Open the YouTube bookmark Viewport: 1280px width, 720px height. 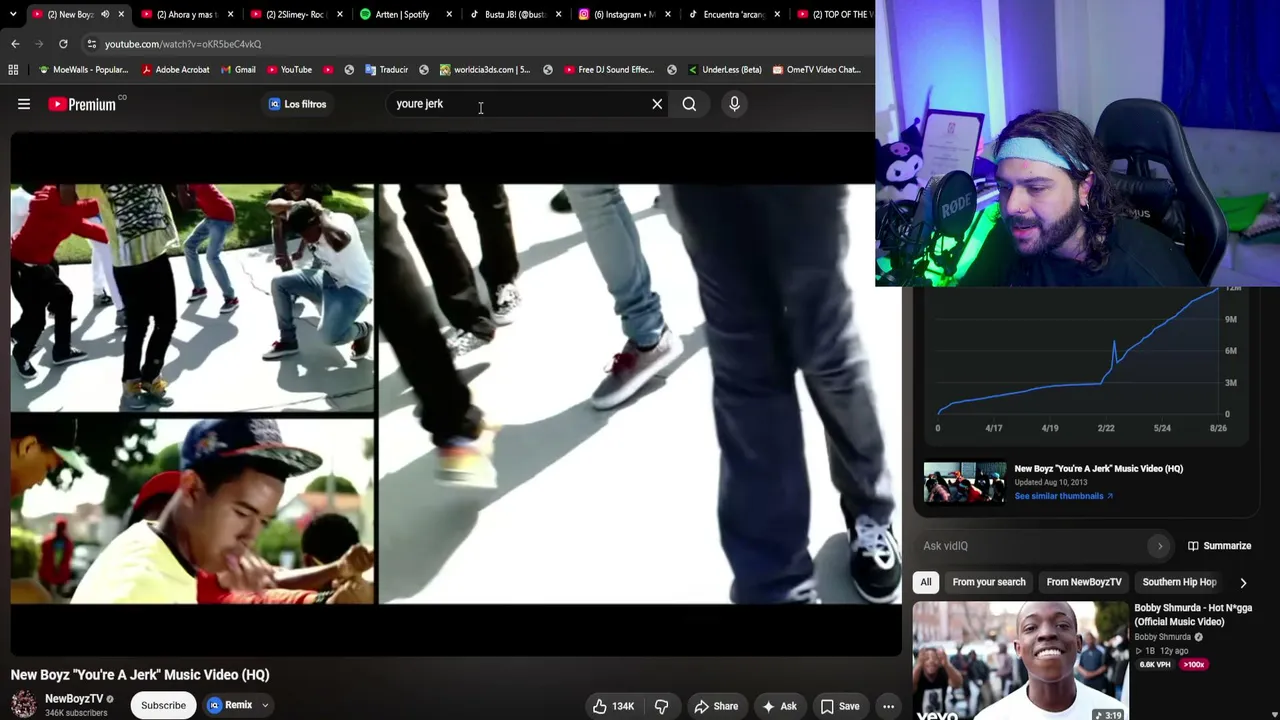[289, 70]
